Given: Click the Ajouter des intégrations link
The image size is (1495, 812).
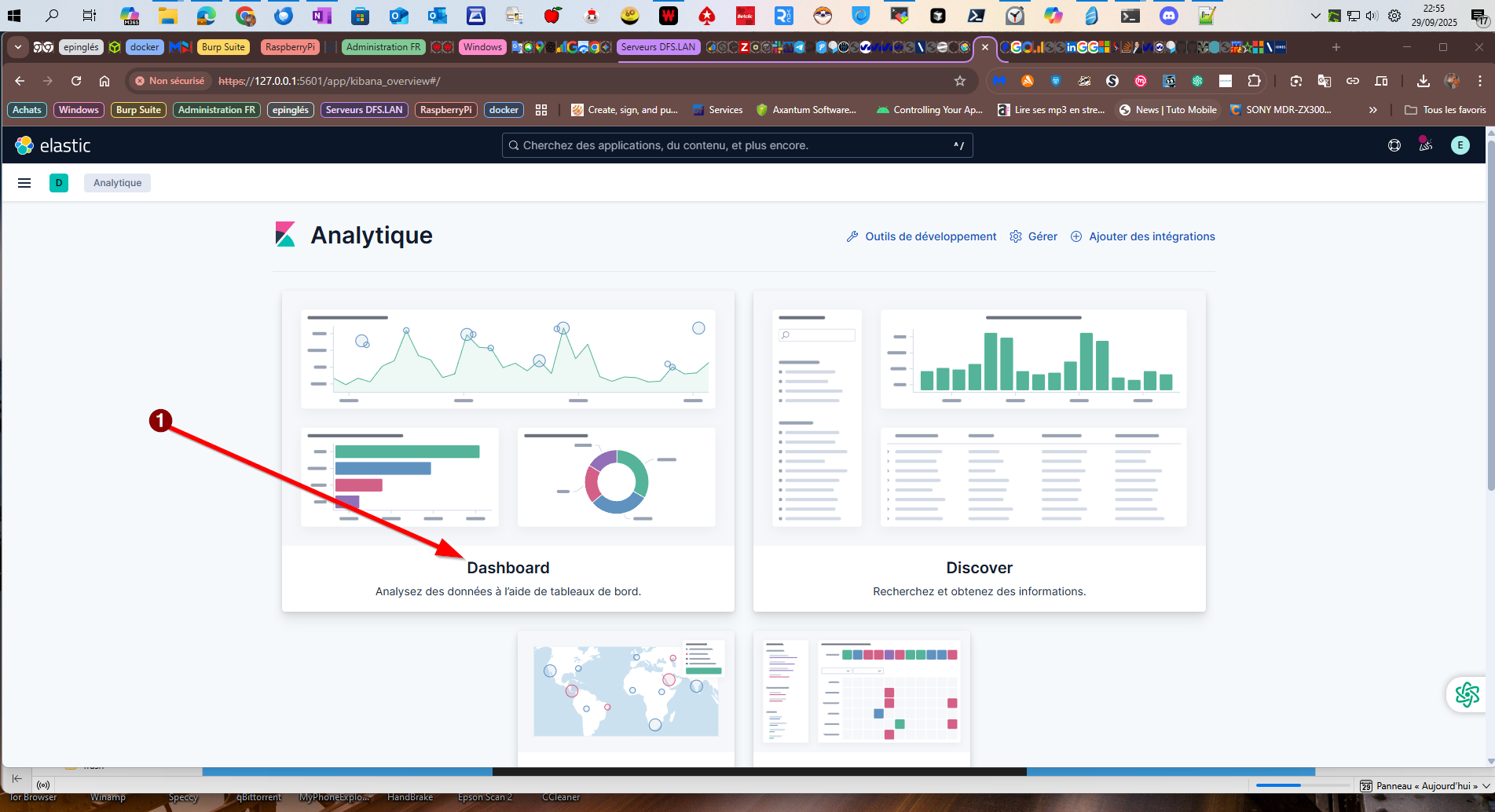Looking at the screenshot, I should click(x=1143, y=236).
